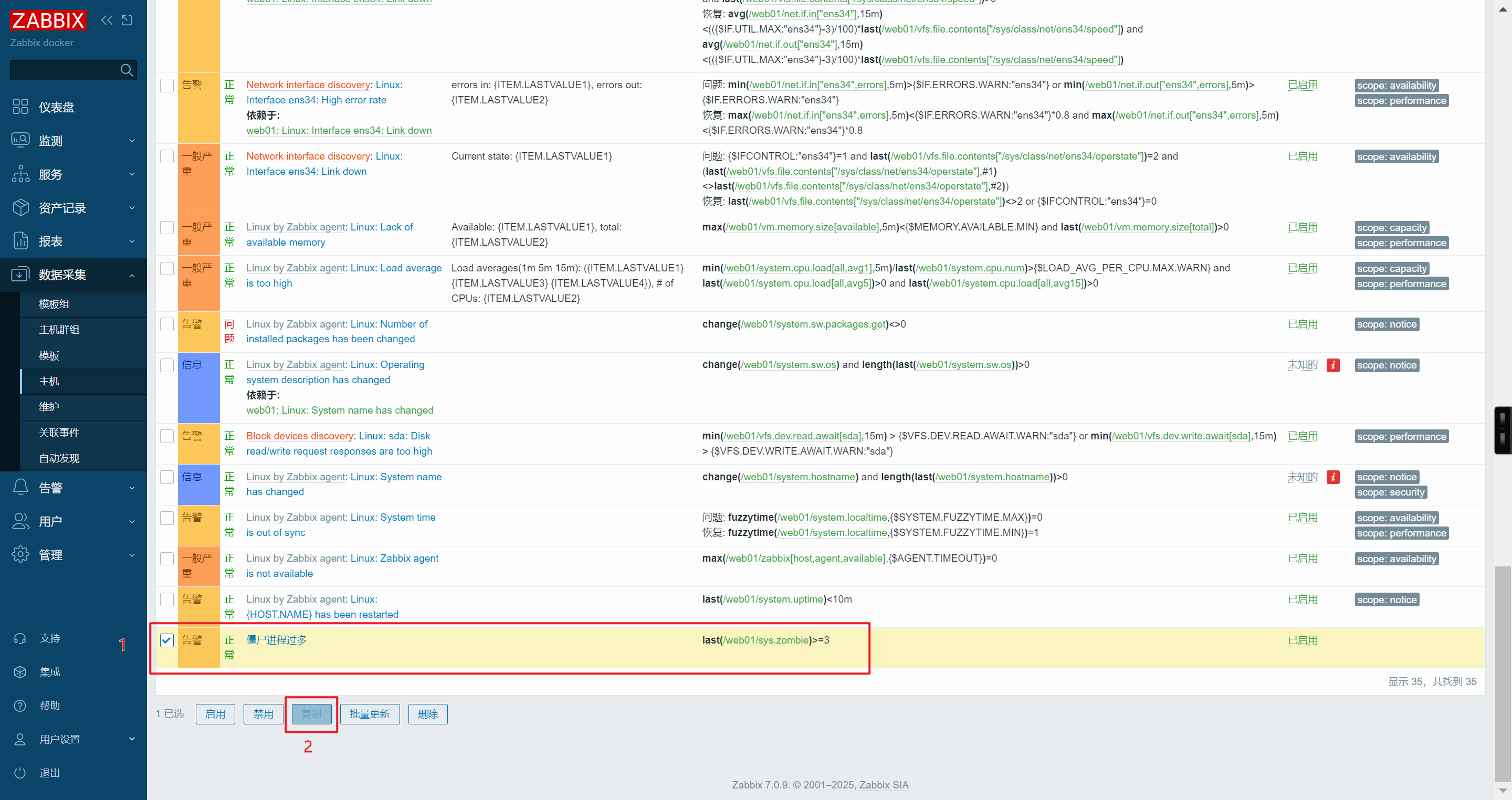Click 已启用 status of 僵尸进程过多 trigger
Viewport: 1512px width, 800px height.
1303,640
